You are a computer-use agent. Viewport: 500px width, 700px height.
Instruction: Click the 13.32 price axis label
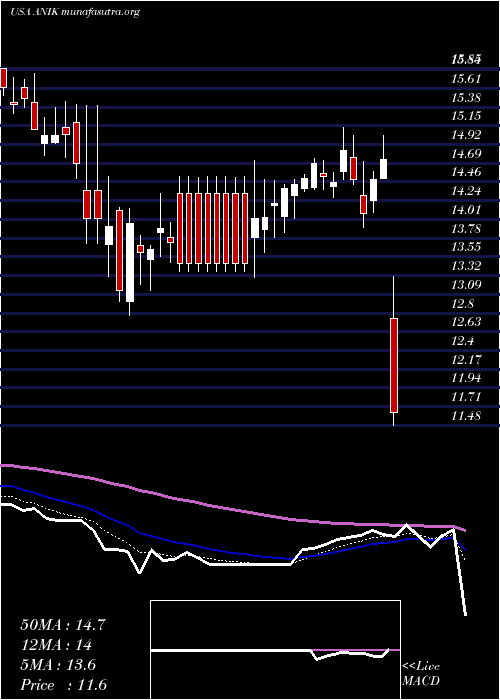click(466, 266)
